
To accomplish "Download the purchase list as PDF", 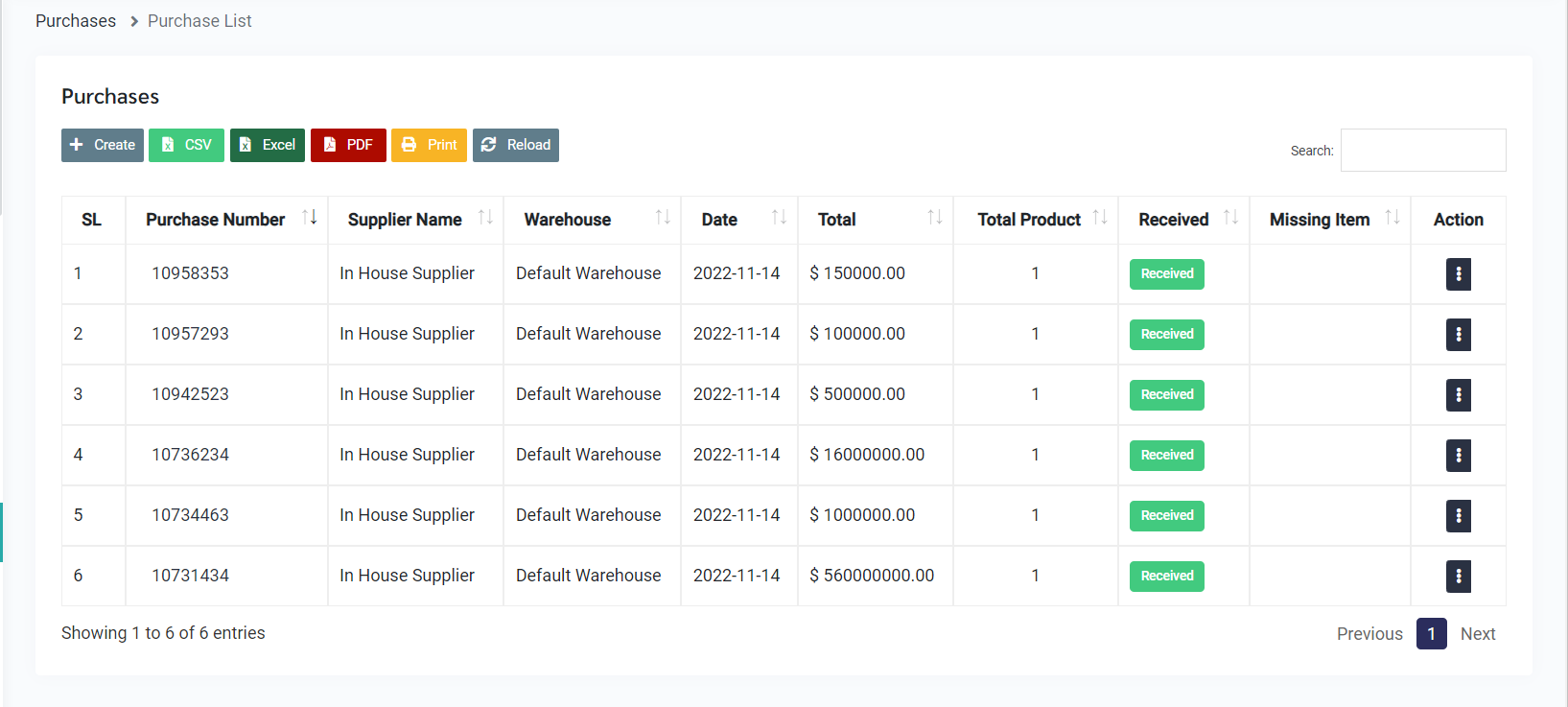I will point(348,145).
